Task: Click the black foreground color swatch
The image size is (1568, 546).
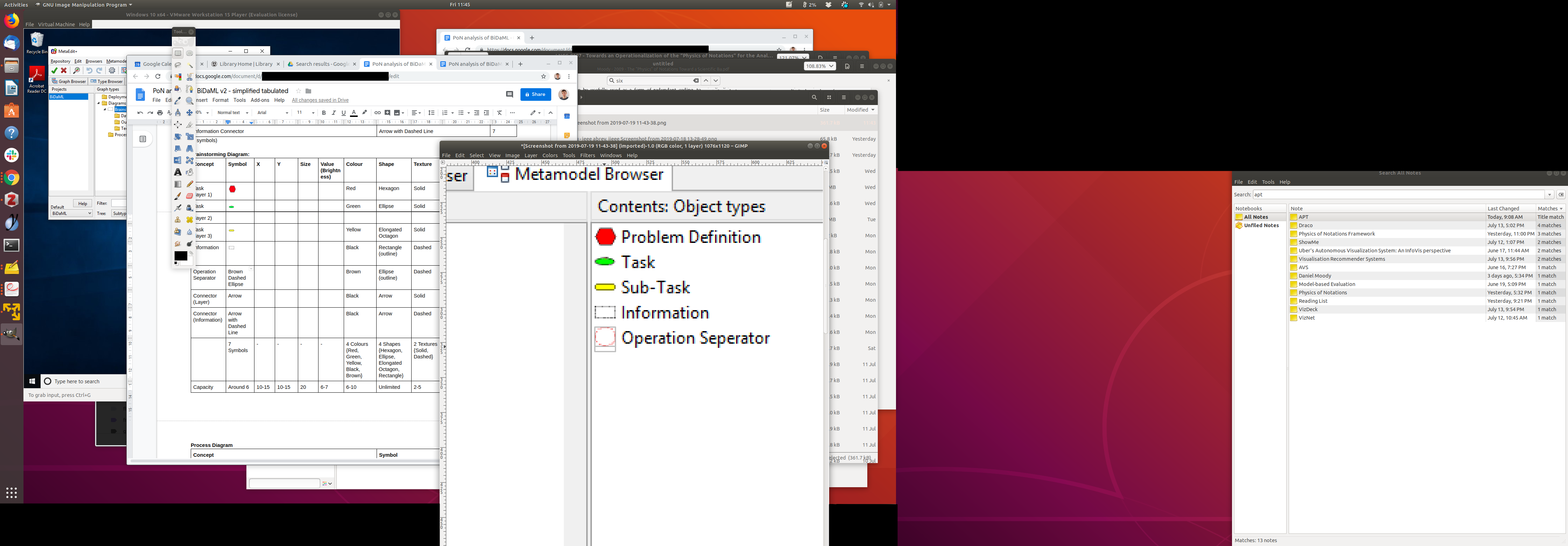Action: 180,255
